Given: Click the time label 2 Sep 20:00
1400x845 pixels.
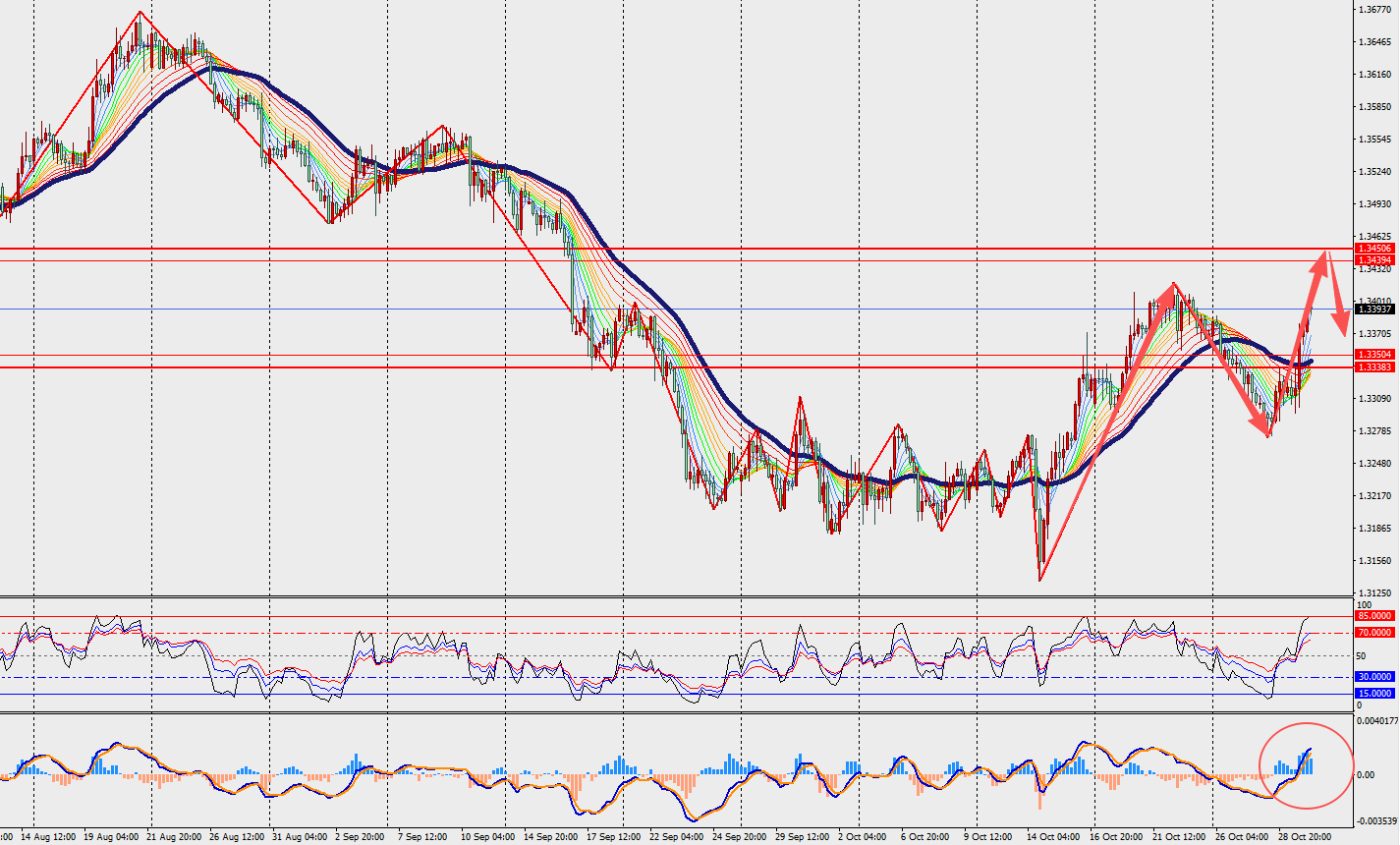Looking at the screenshot, I should click(x=360, y=837).
